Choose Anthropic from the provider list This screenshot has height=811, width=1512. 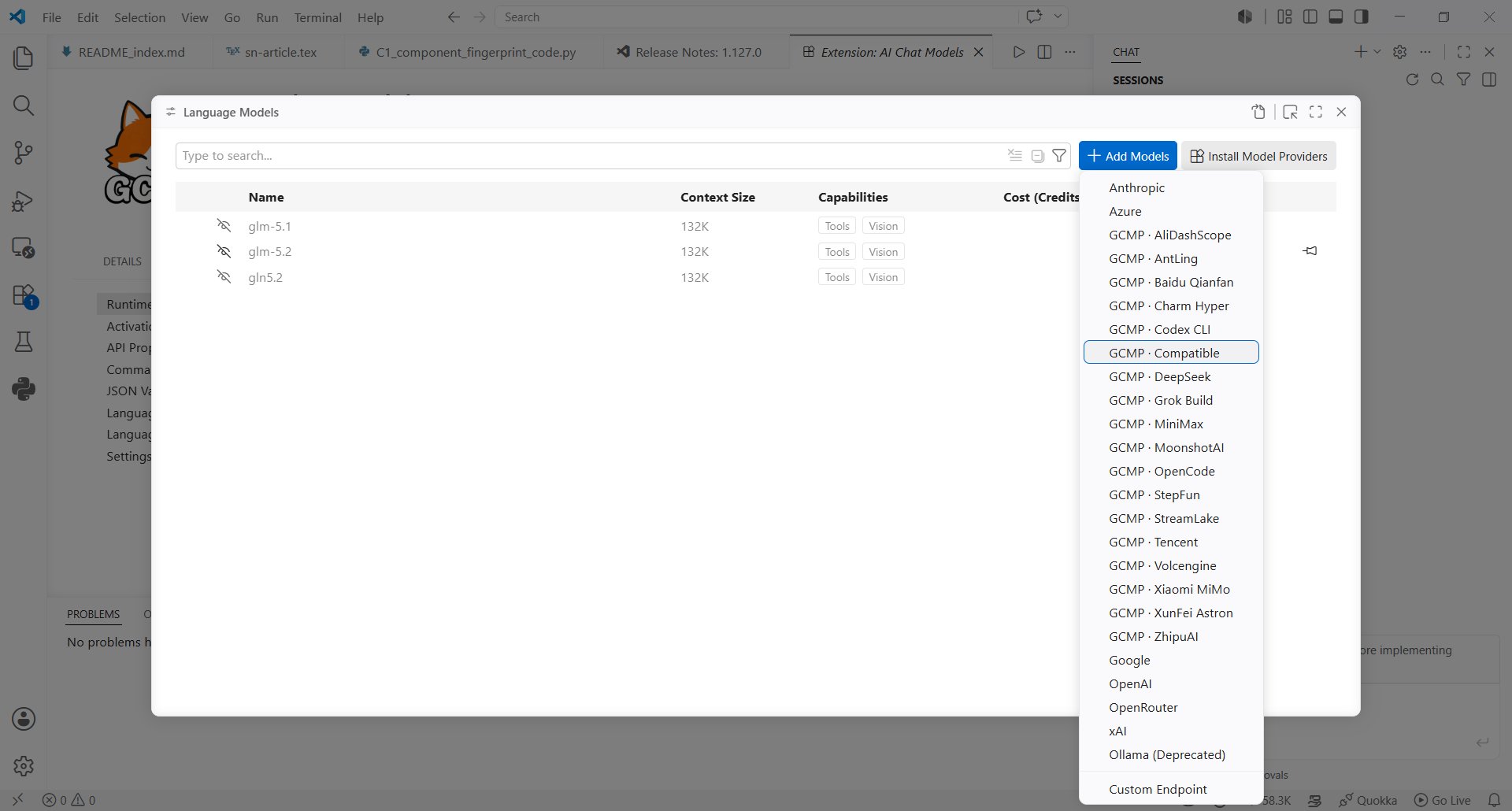[x=1171, y=187]
